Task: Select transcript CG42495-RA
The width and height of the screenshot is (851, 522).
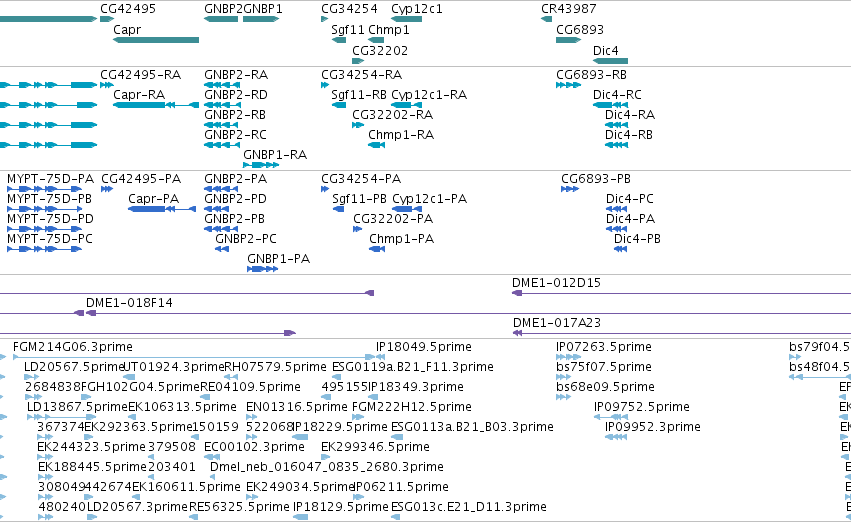Action: (x=141, y=75)
